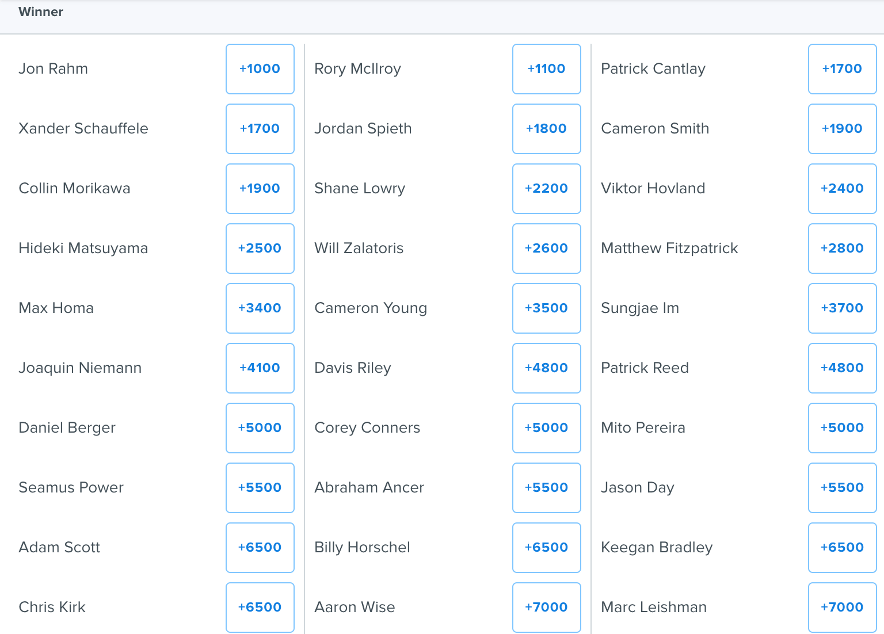
Task: Choose Jason Day's +5500 odds button
Action: coord(842,488)
